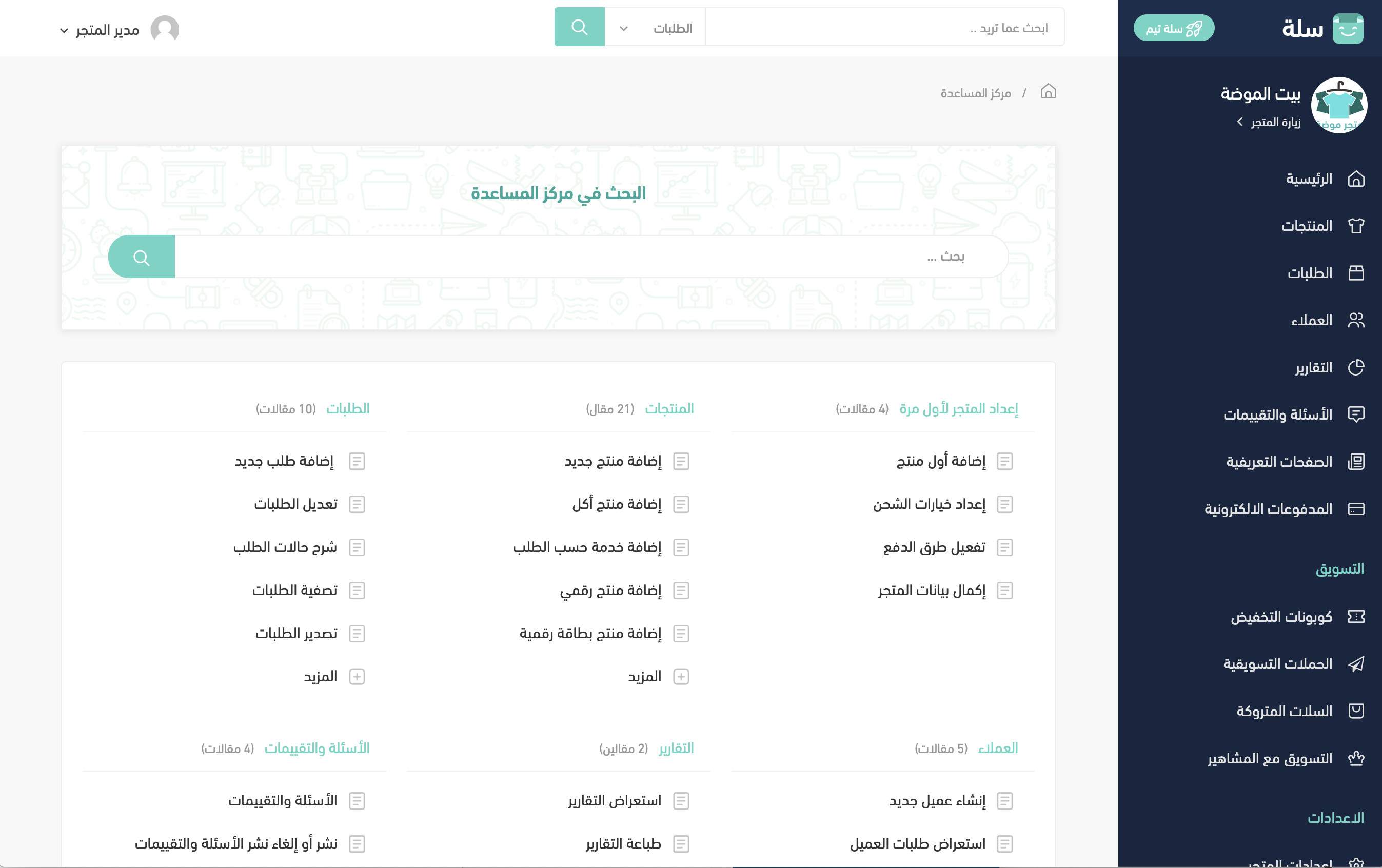Click the الأسئلة والتقييمات chat icon
Image resolution: width=1382 pixels, height=868 pixels.
(x=1356, y=415)
